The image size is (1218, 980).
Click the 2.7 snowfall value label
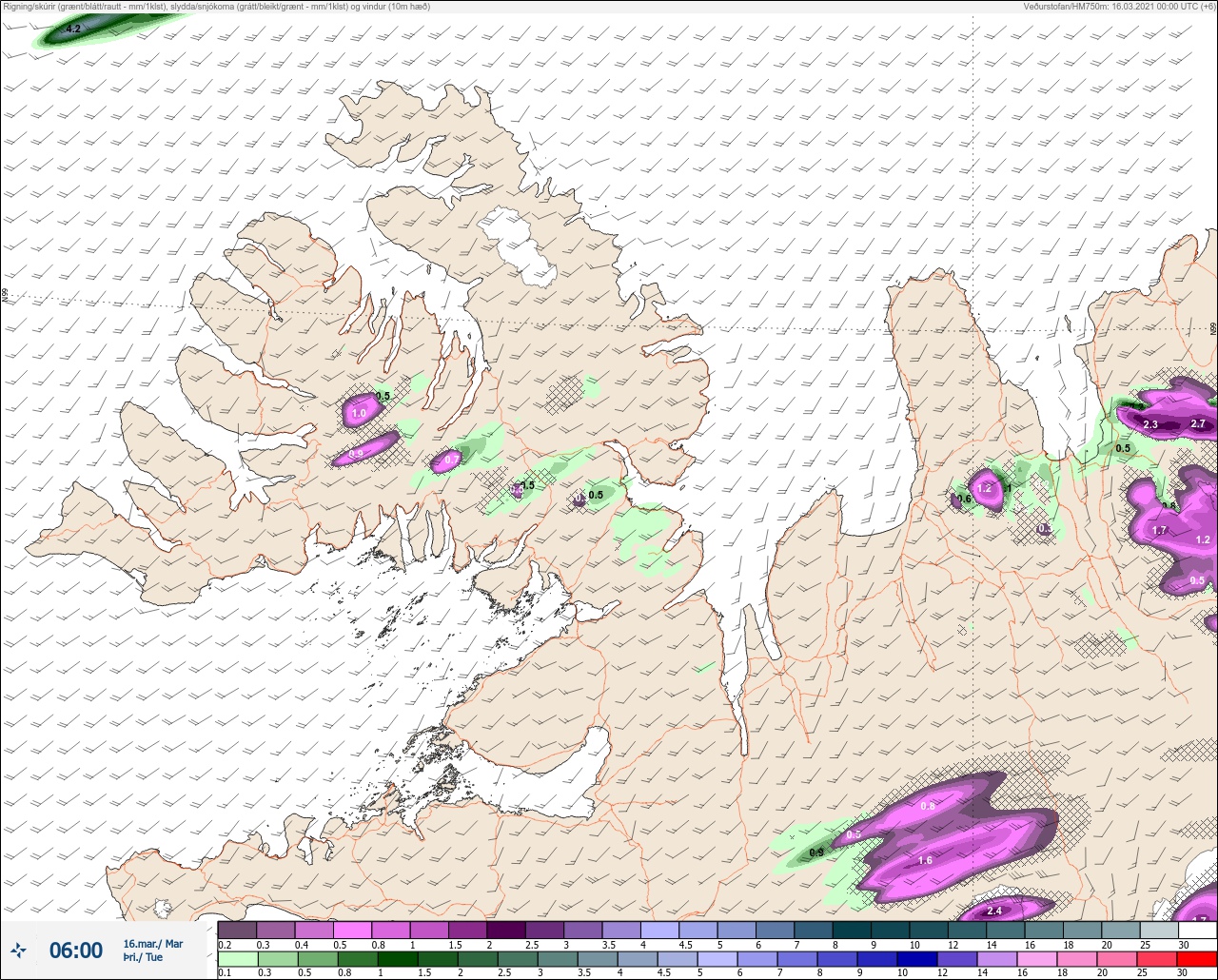pyautogui.click(x=1198, y=423)
